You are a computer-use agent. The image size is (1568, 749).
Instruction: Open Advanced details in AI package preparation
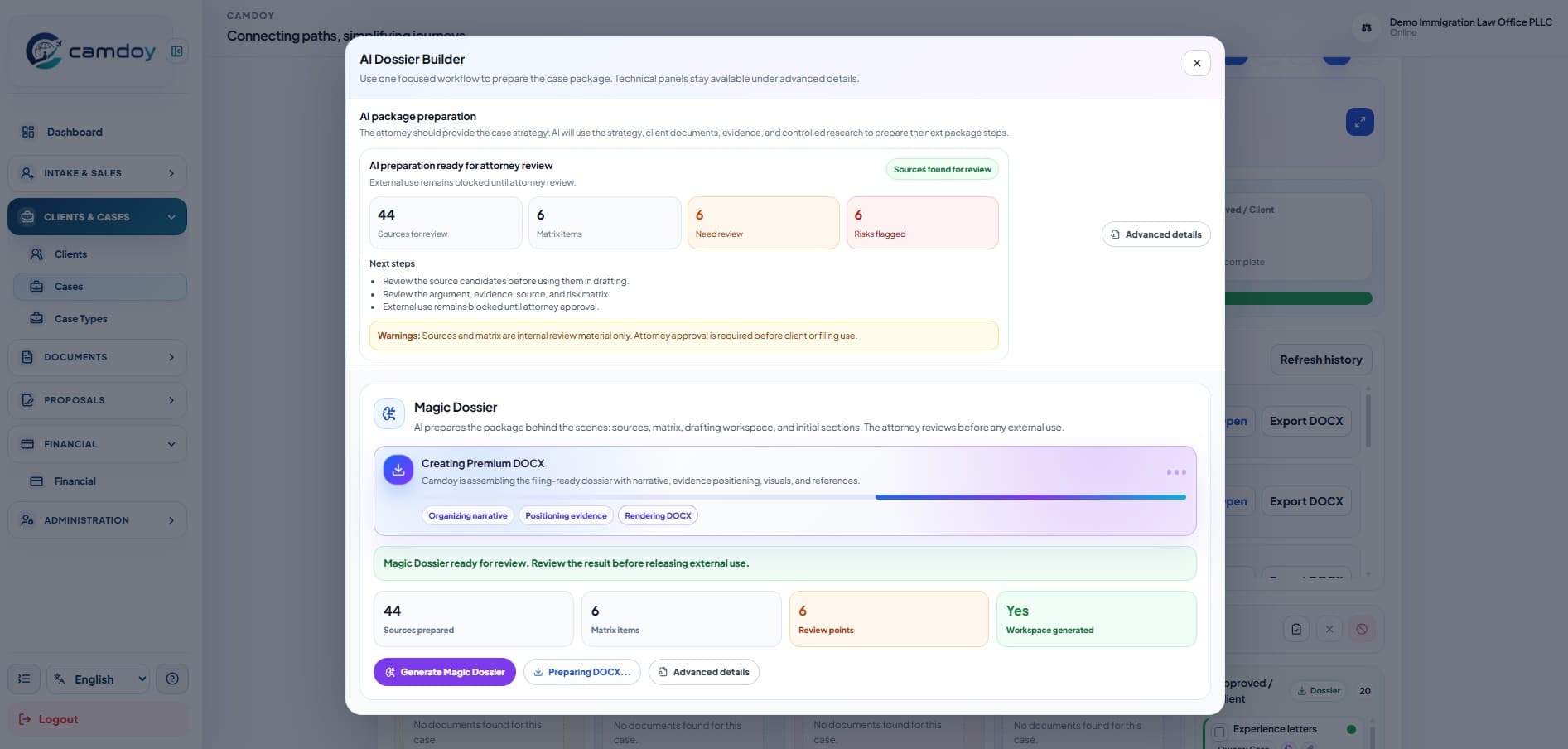1156,234
